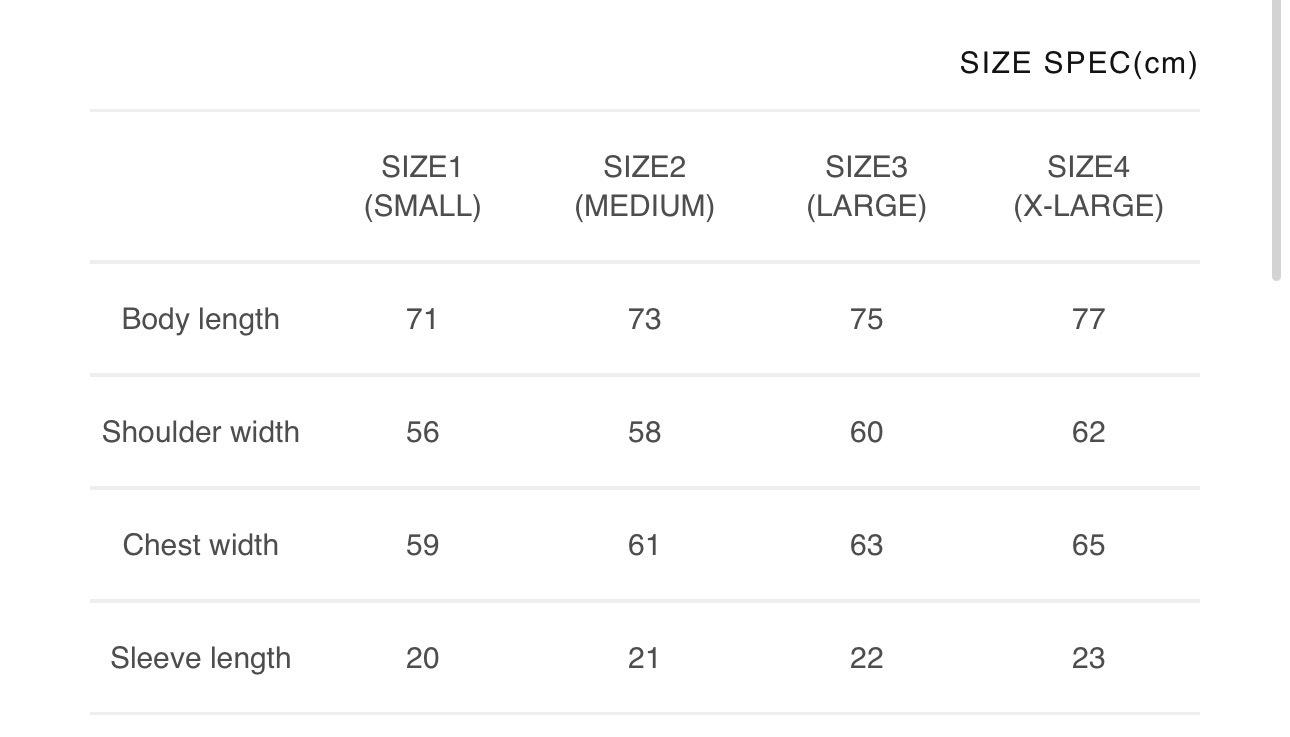The image size is (1290, 737).
Task: Select the SIZE3 (LARGE) column header
Action: (866, 186)
